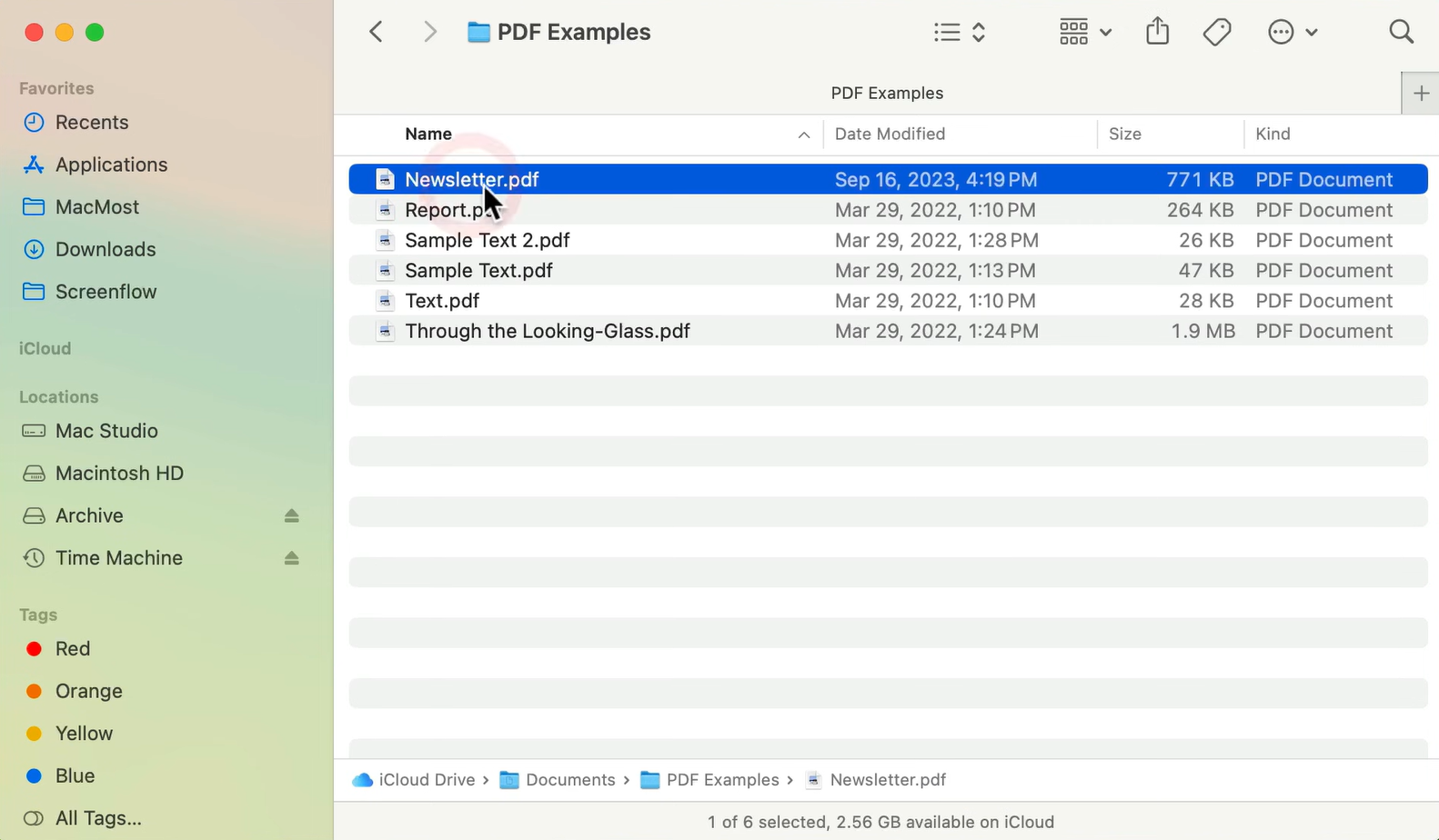1439x840 pixels.
Task: Select Through the Looking-Glass.pdf
Action: pyautogui.click(x=888, y=331)
